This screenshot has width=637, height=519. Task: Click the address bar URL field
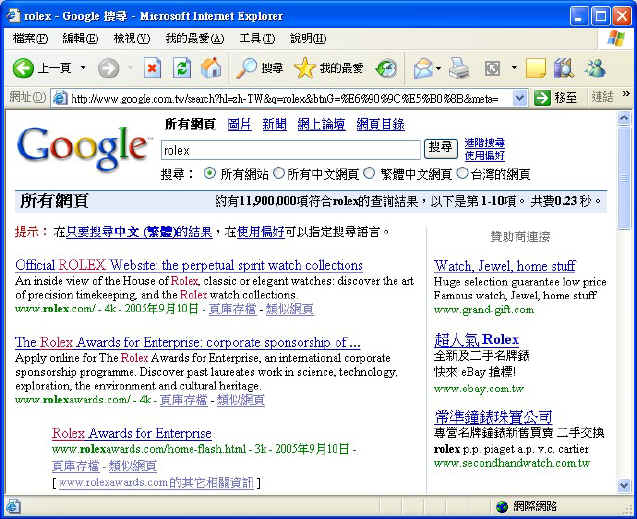[x=291, y=98]
